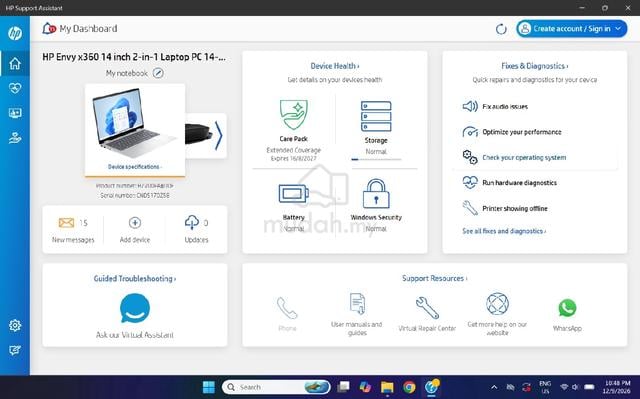Show the next device in carousel

point(218,135)
